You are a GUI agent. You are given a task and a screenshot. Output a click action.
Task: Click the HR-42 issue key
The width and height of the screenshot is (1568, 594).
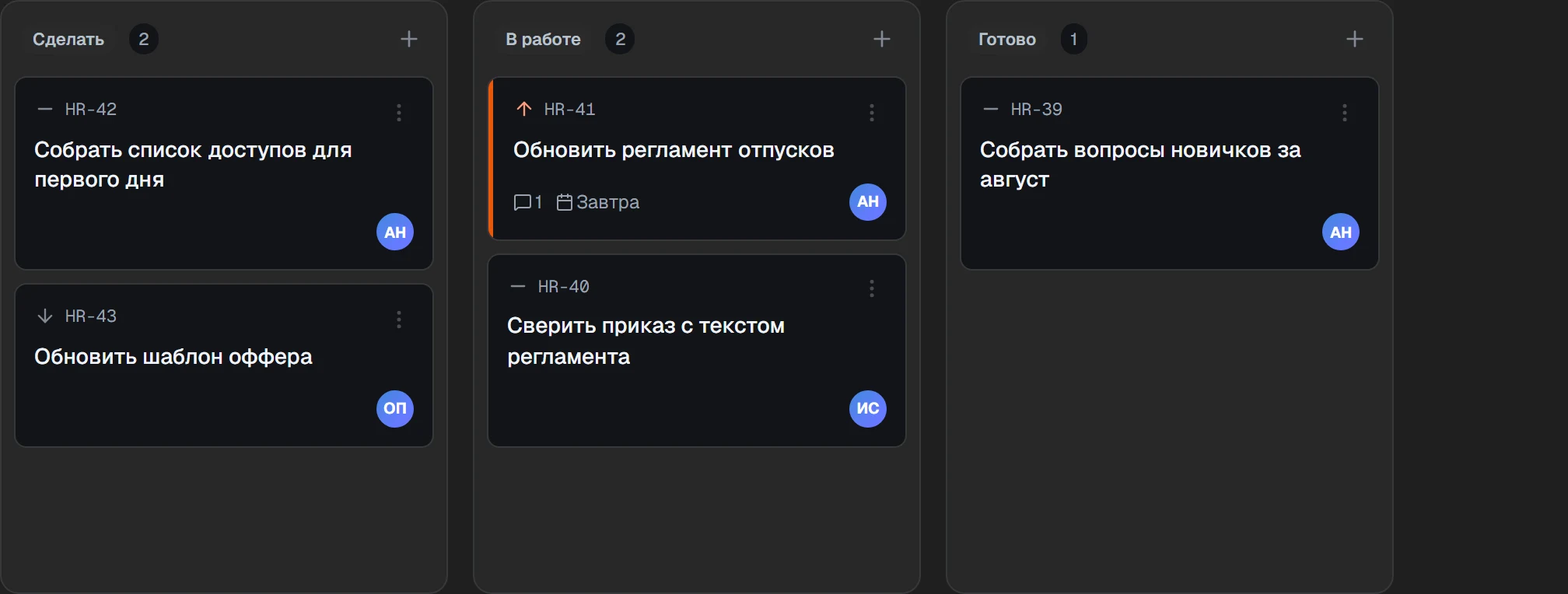(91, 110)
